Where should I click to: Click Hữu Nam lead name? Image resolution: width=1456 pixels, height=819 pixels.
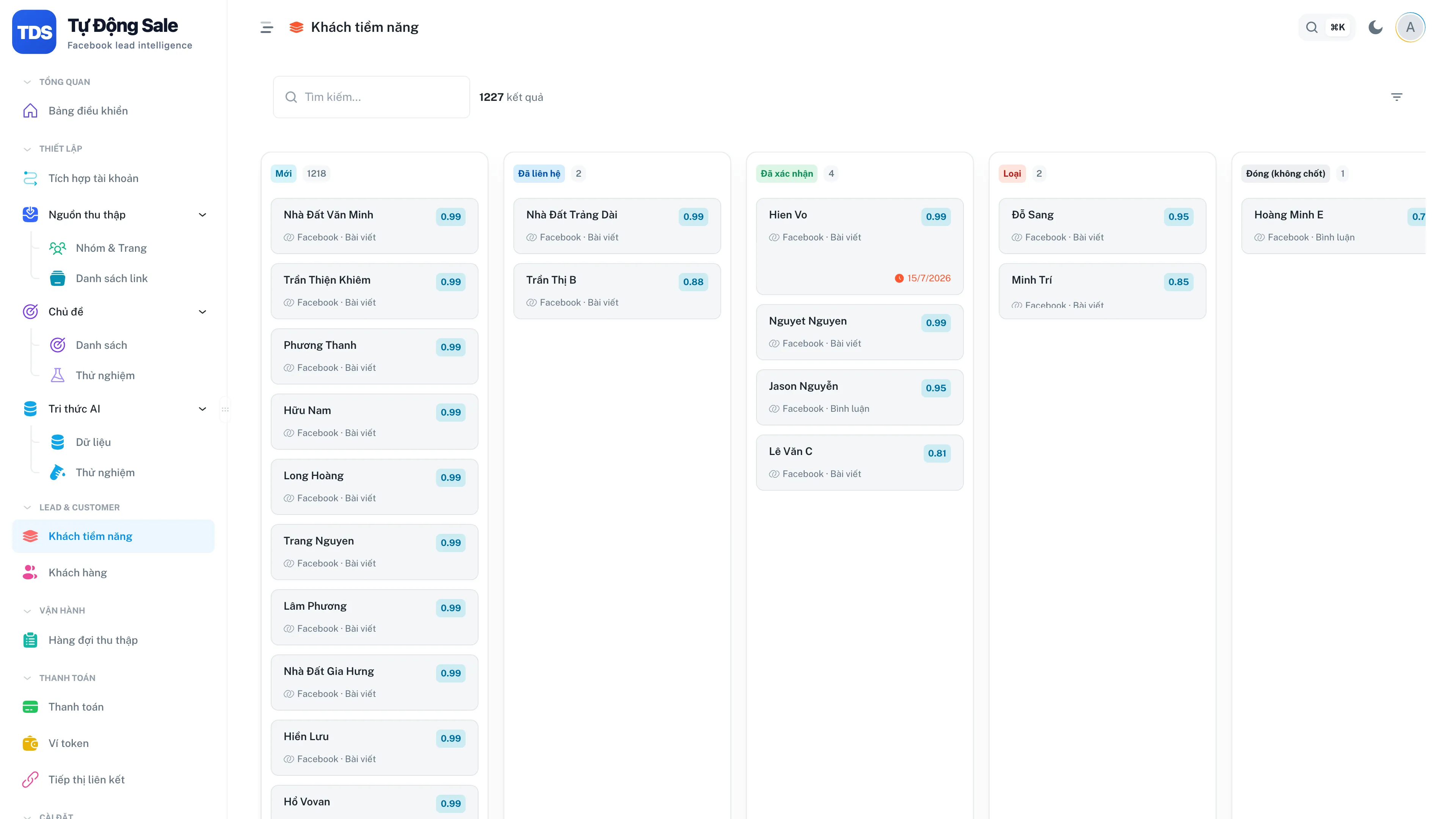click(307, 411)
